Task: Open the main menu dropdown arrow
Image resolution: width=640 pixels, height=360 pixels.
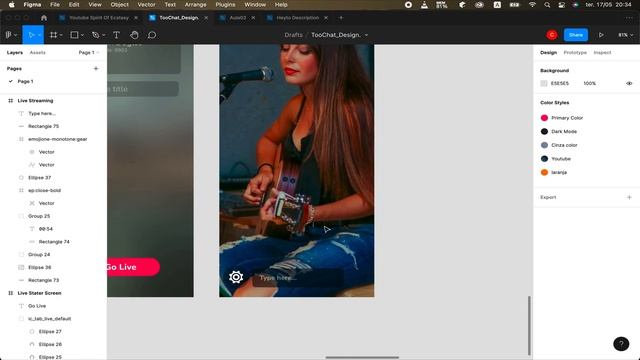Action: pos(16,36)
